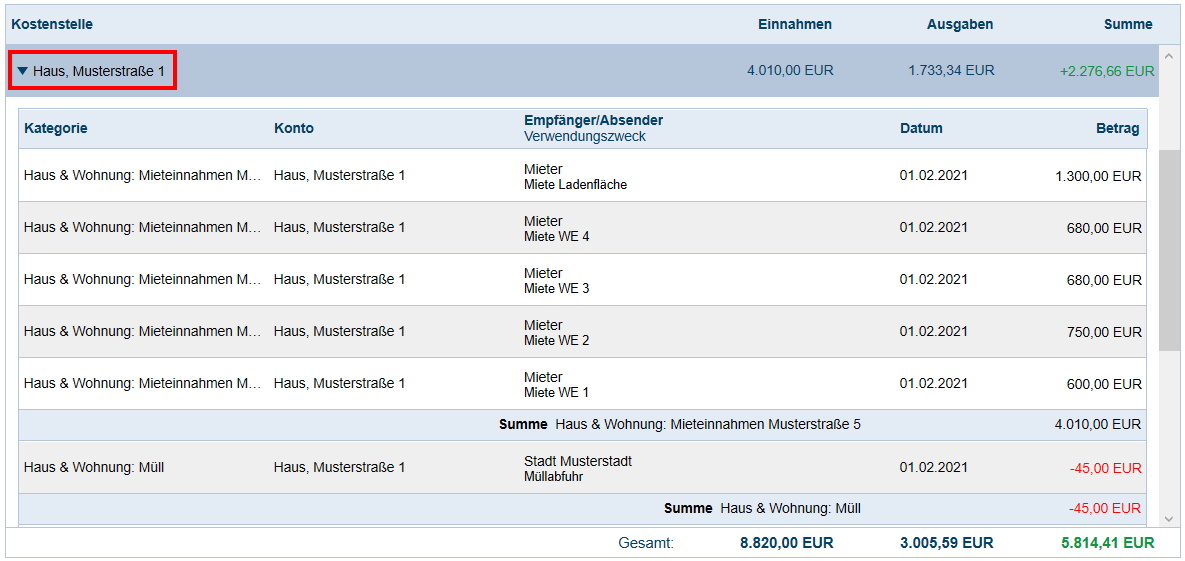This screenshot has width=1185, height=561.
Task: Click the top Summe column header
Action: (1127, 24)
